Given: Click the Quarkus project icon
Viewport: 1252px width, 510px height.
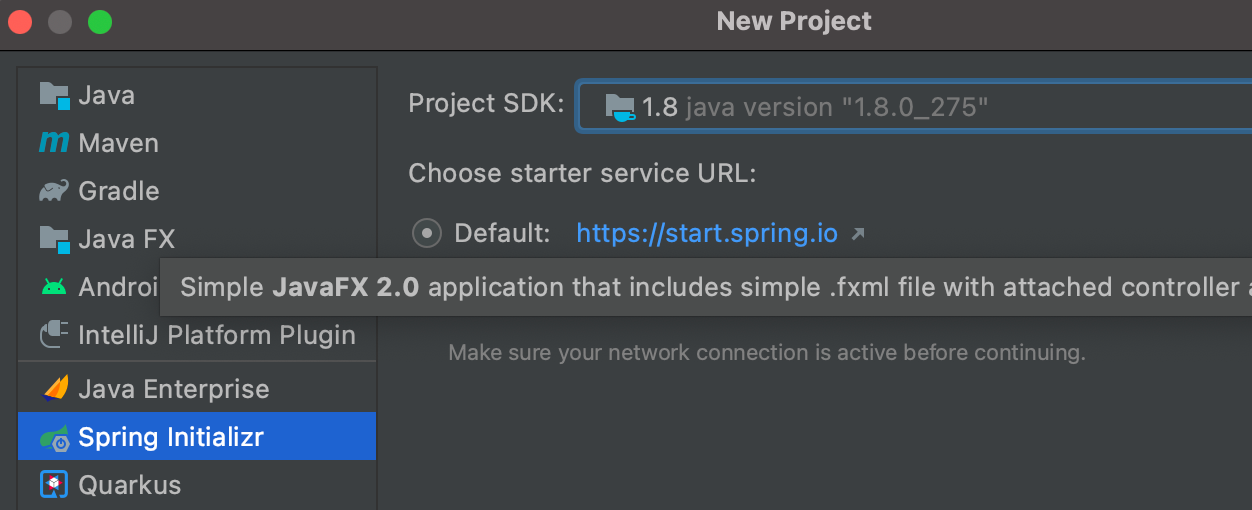Looking at the screenshot, I should coord(54,485).
